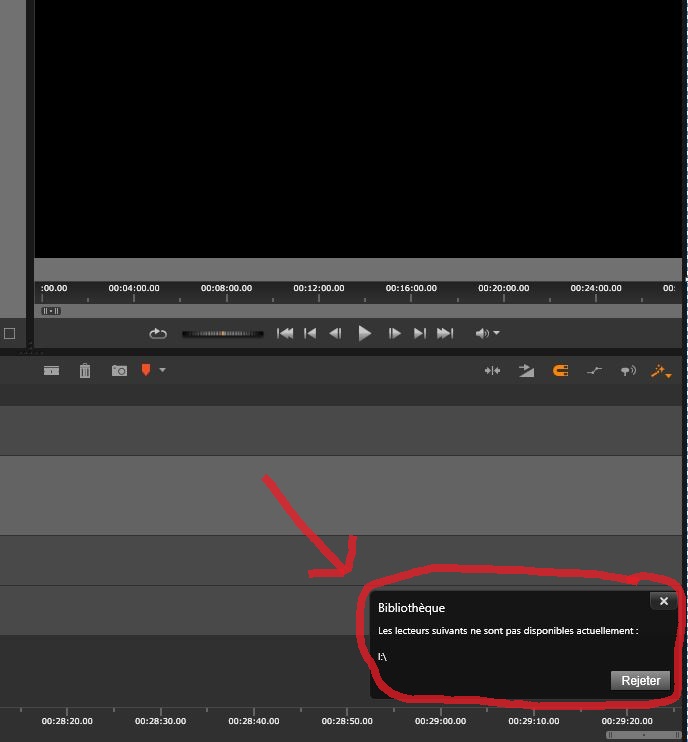
Task: Open the editing mode magic wand menu
Action: 661,371
